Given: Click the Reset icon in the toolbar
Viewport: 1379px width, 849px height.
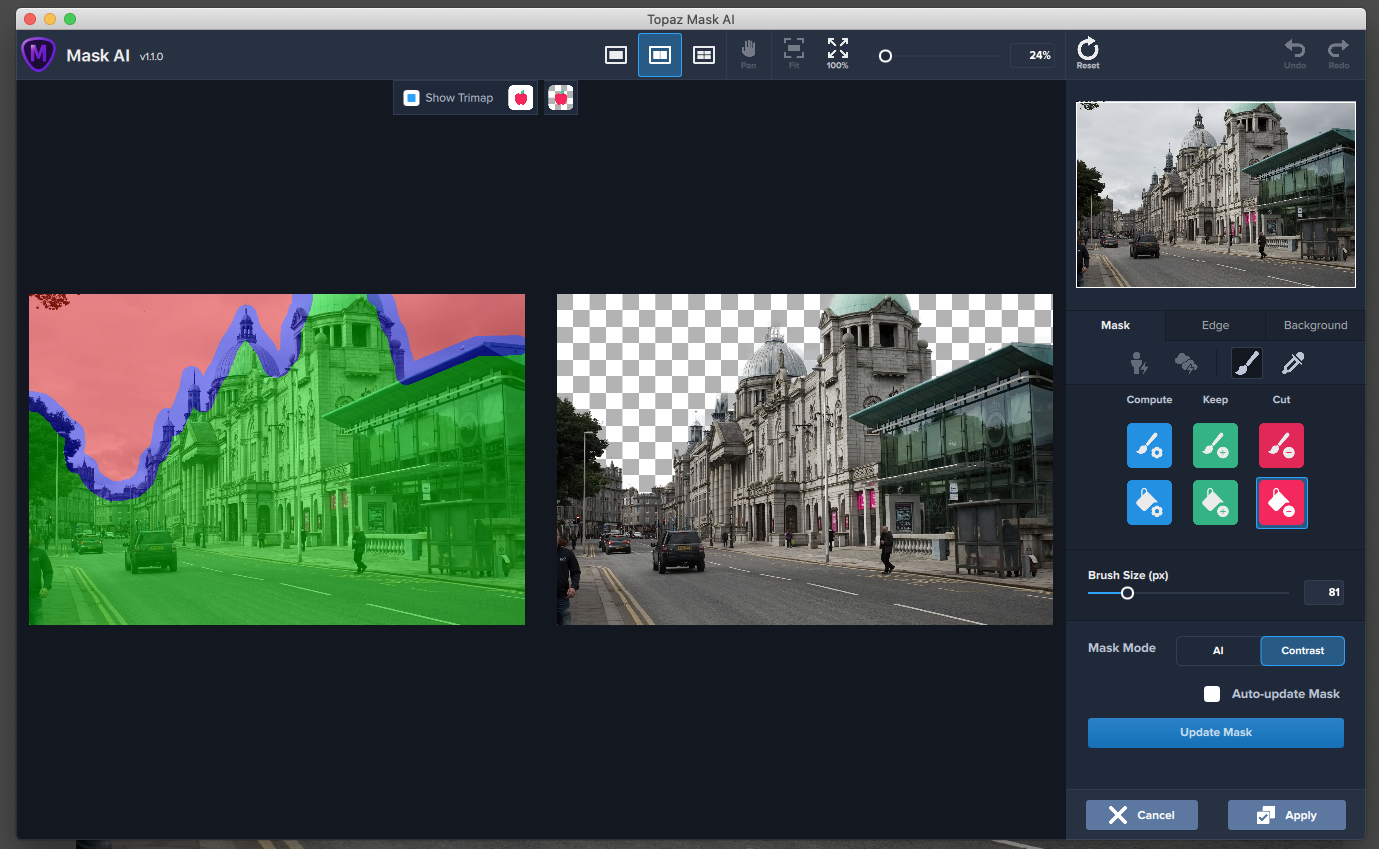Looking at the screenshot, I should pos(1088,54).
